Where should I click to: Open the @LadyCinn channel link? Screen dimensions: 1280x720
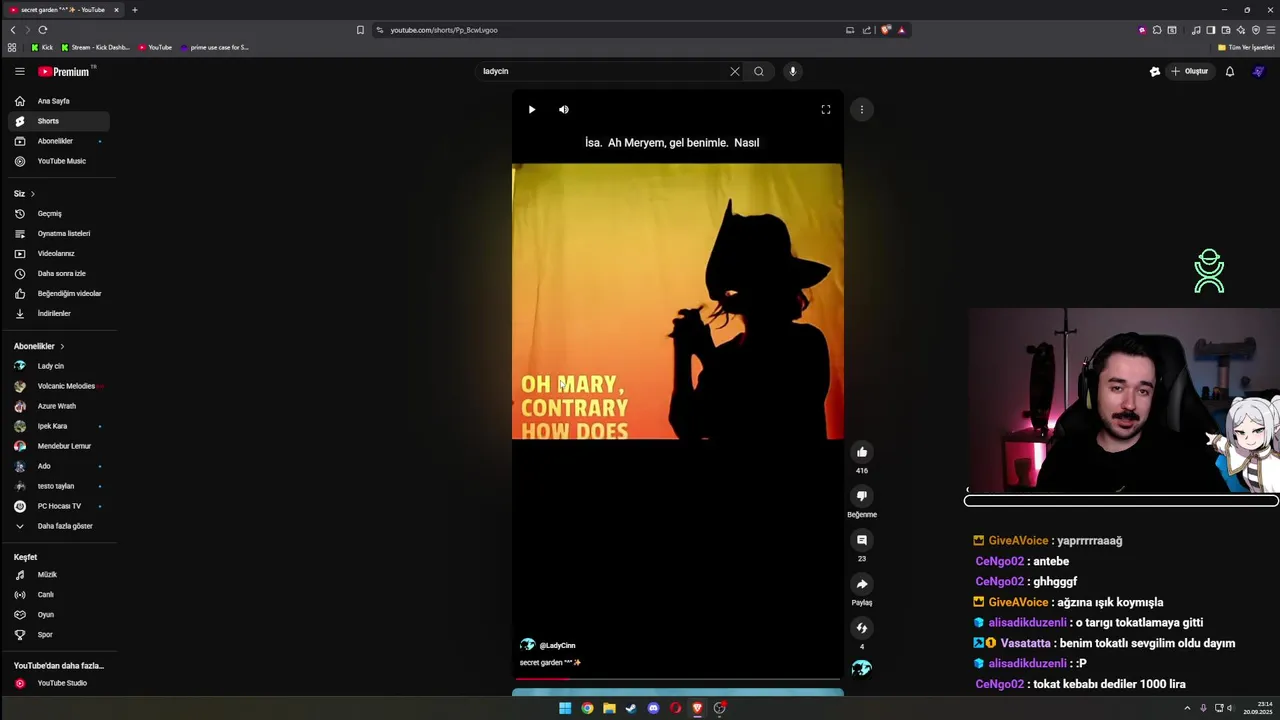click(x=557, y=645)
